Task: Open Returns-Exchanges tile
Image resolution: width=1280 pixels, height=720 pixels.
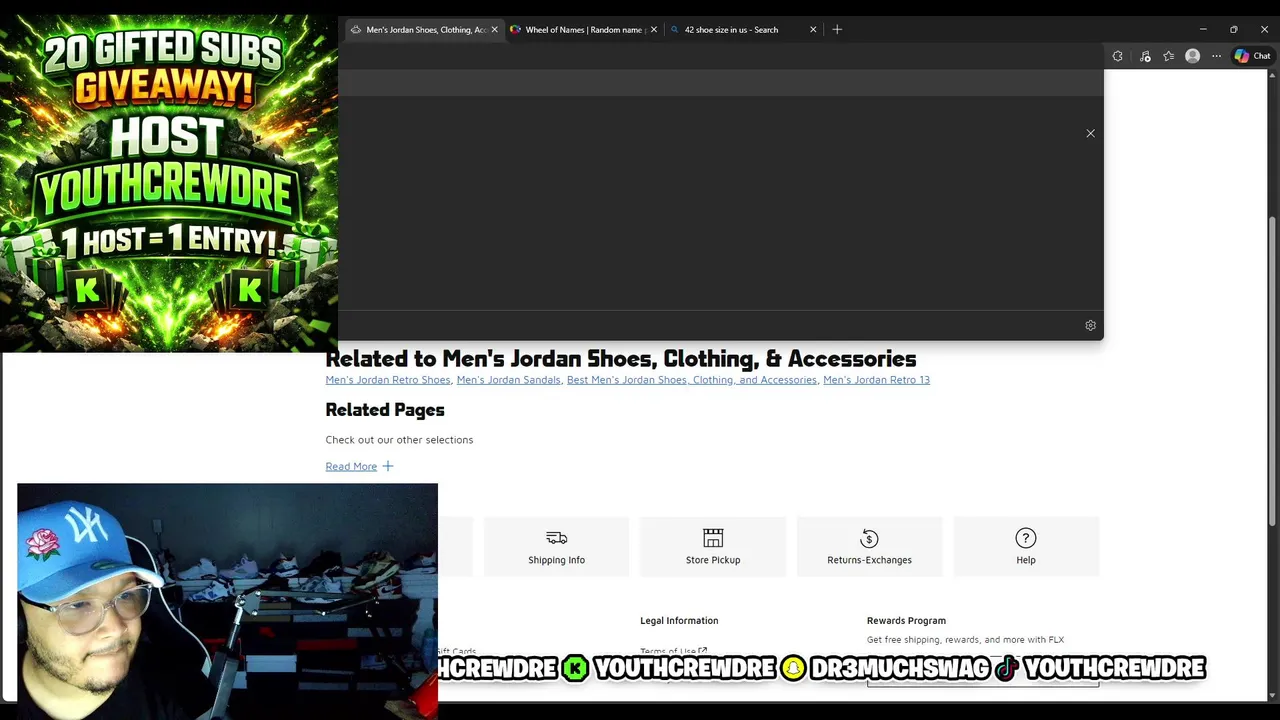Action: point(869,546)
